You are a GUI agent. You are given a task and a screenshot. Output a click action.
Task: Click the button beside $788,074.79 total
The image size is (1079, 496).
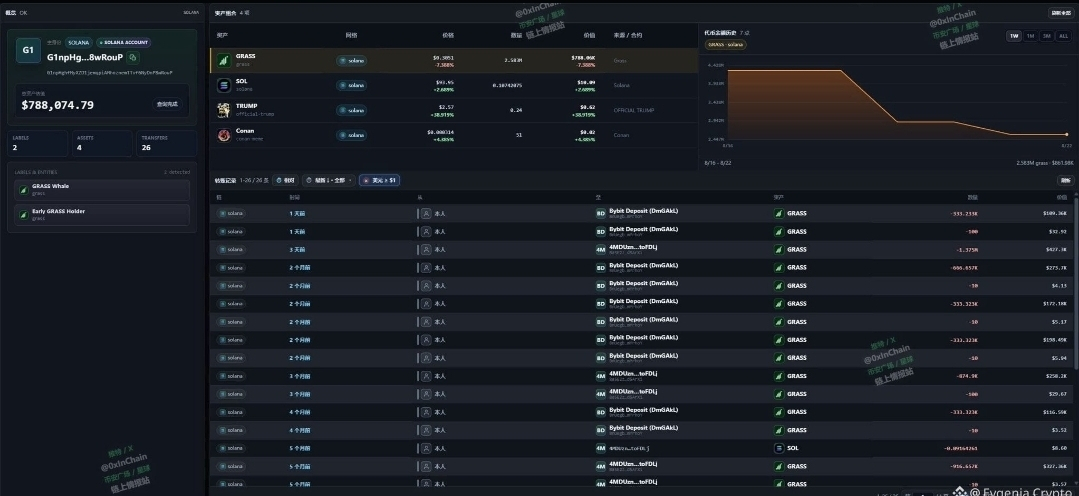pyautogui.click(x=167, y=105)
